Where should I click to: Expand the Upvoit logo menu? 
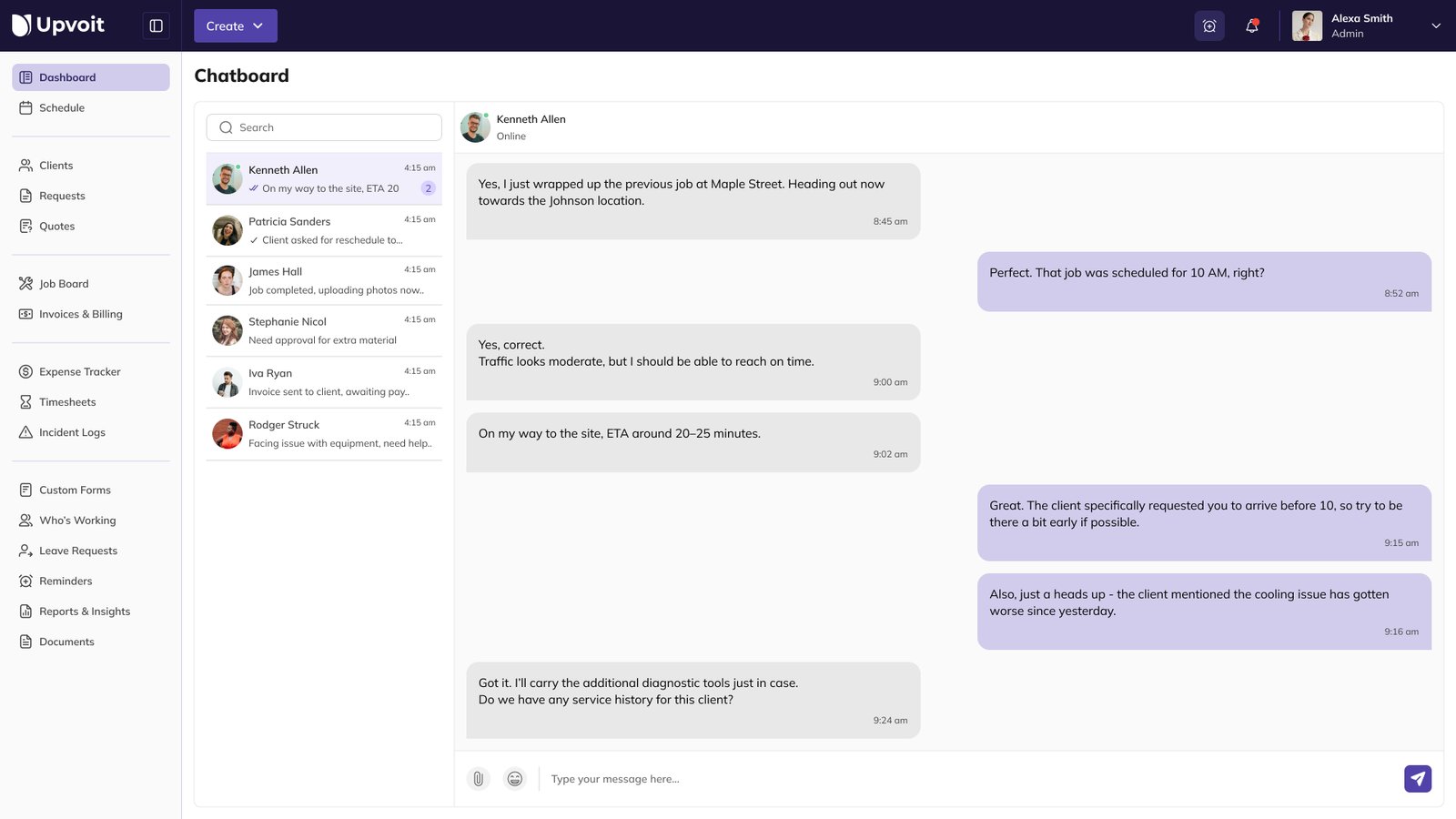57,25
